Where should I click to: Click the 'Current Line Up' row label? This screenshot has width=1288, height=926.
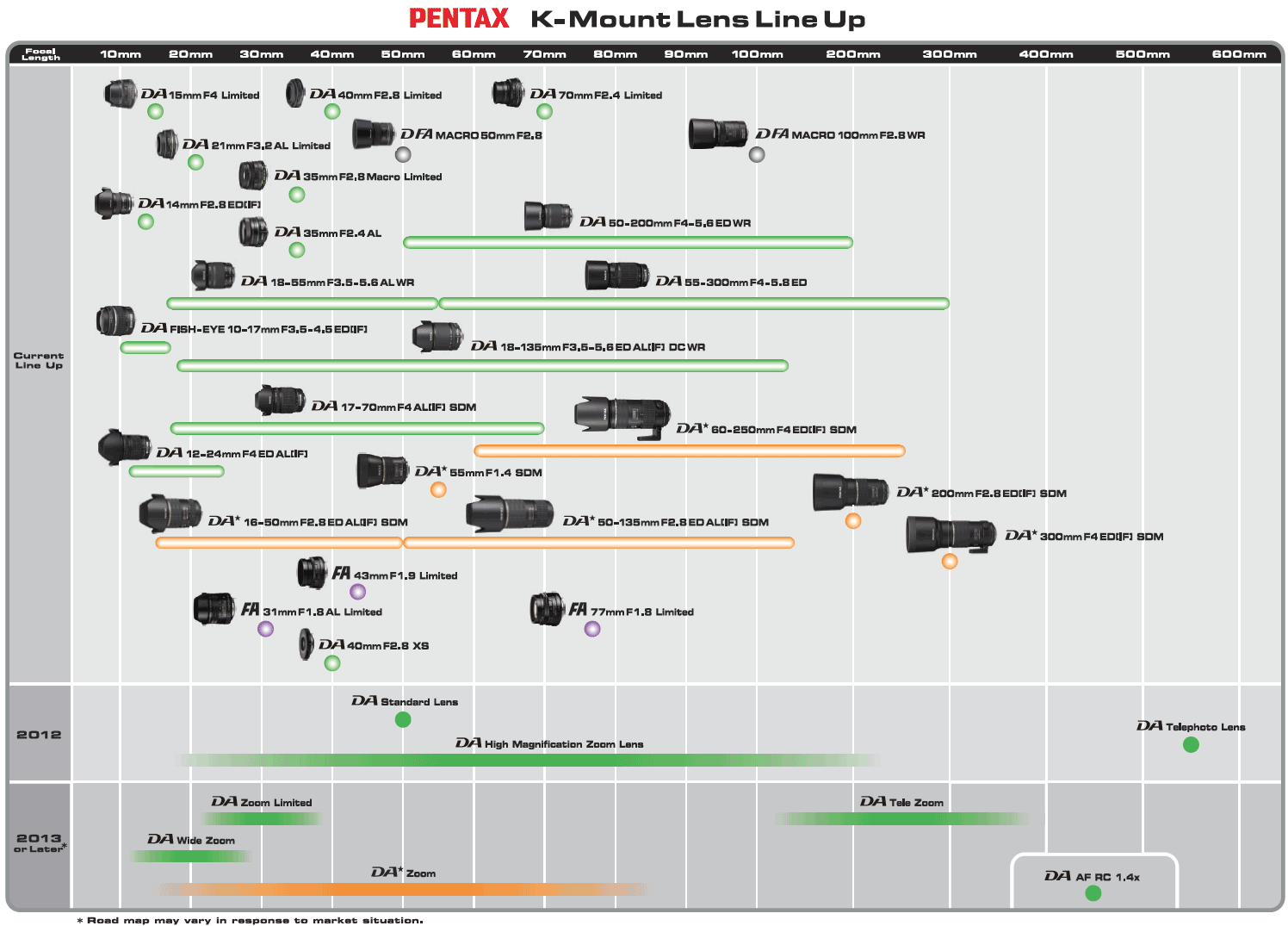39,360
